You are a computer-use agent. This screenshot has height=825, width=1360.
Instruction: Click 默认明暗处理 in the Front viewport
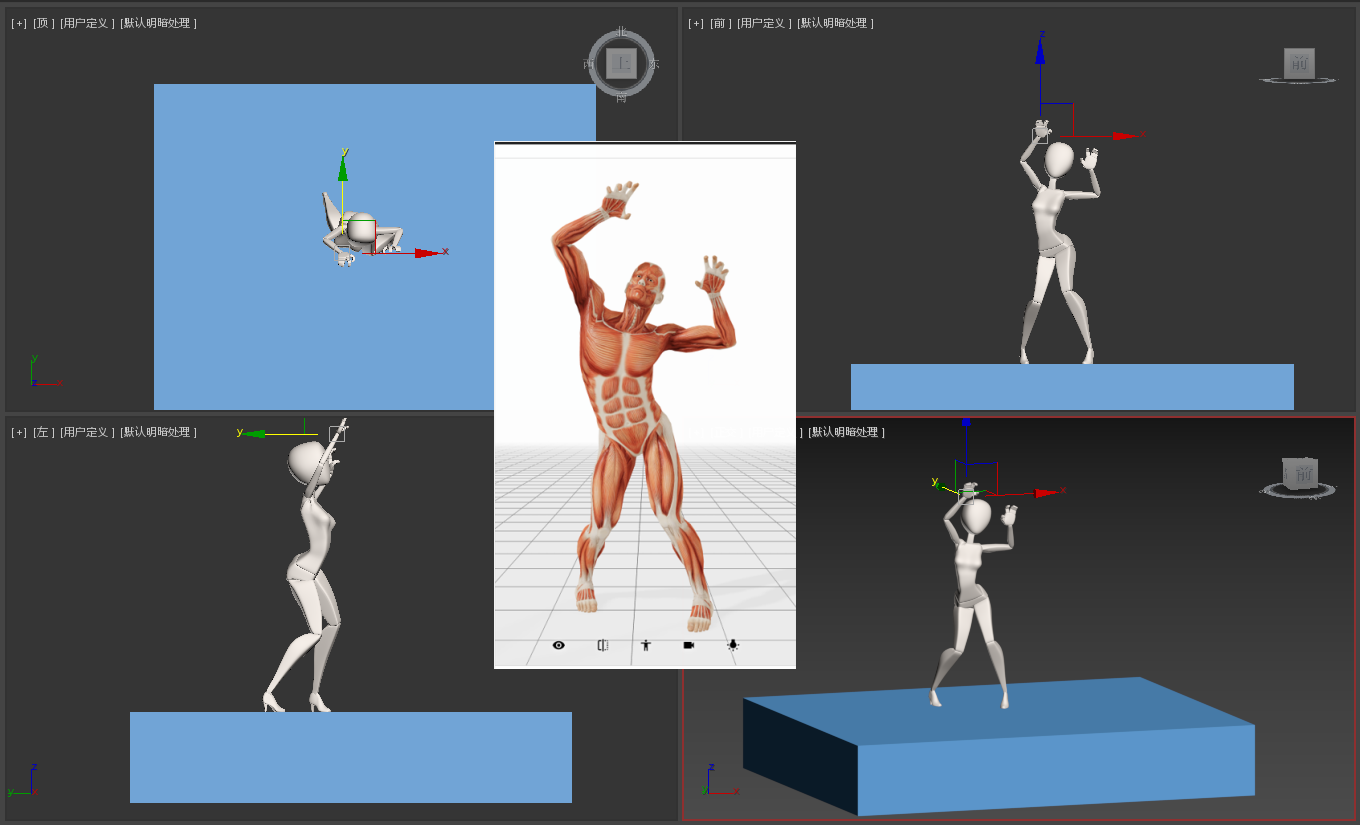coord(835,23)
